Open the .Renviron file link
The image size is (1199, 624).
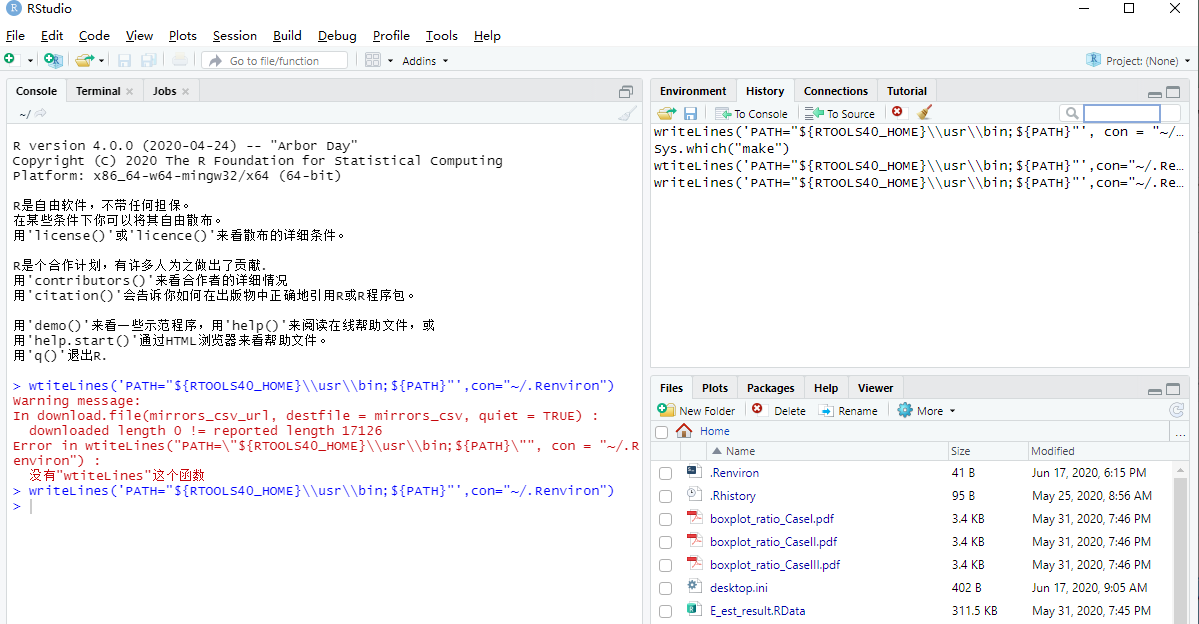click(x=734, y=473)
